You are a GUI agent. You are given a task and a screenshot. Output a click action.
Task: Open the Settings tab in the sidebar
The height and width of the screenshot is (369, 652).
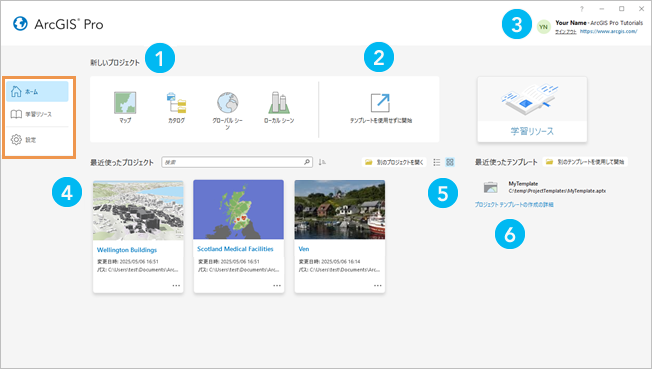click(37, 140)
